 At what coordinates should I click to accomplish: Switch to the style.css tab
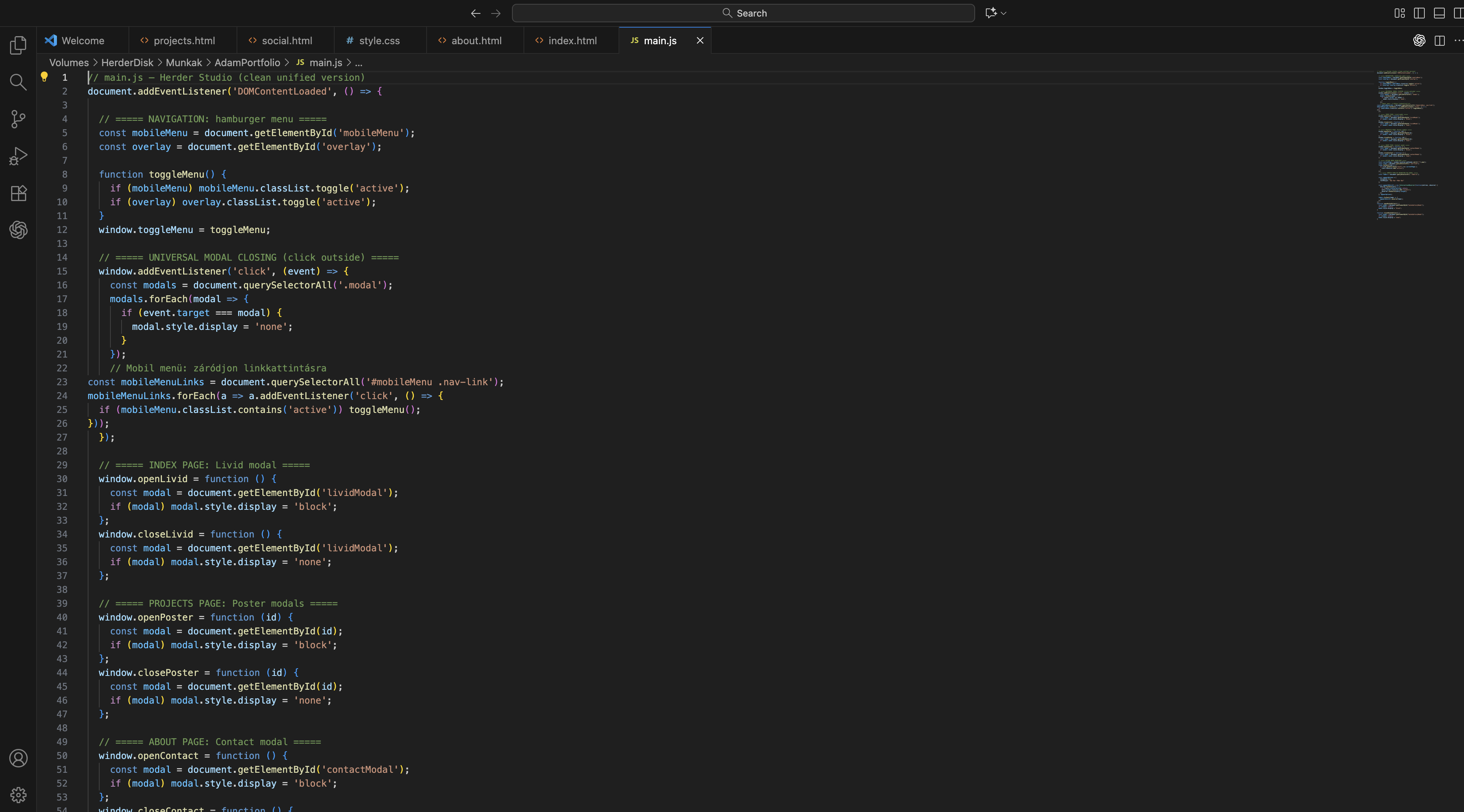pos(379,40)
